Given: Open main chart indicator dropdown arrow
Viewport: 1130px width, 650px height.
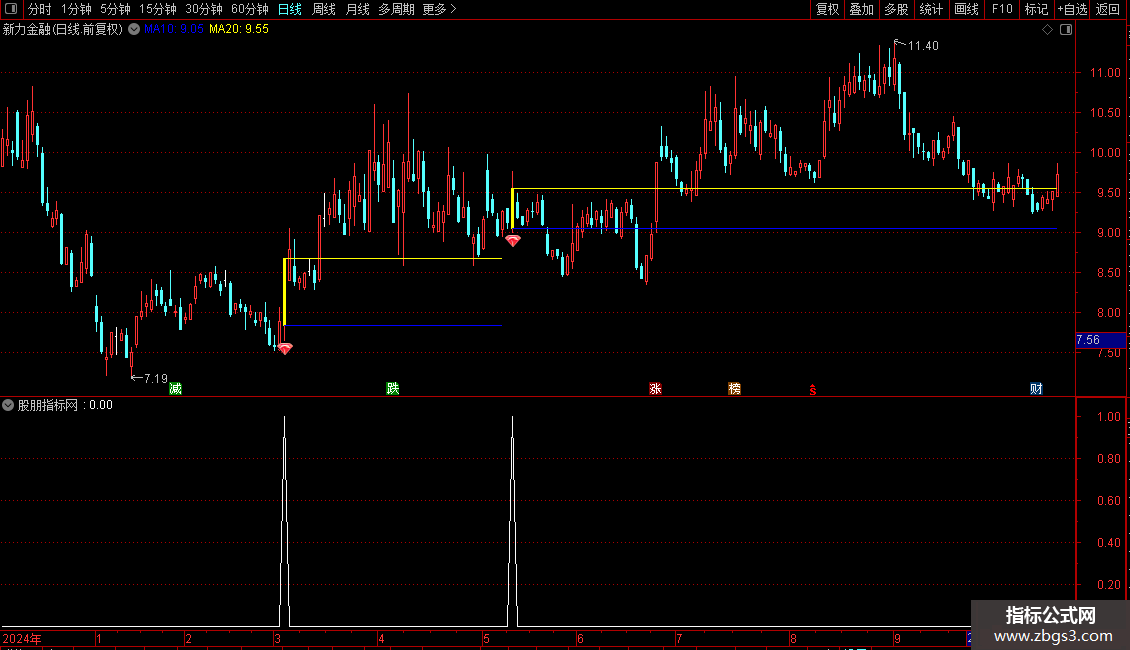Looking at the screenshot, I should (134, 29).
